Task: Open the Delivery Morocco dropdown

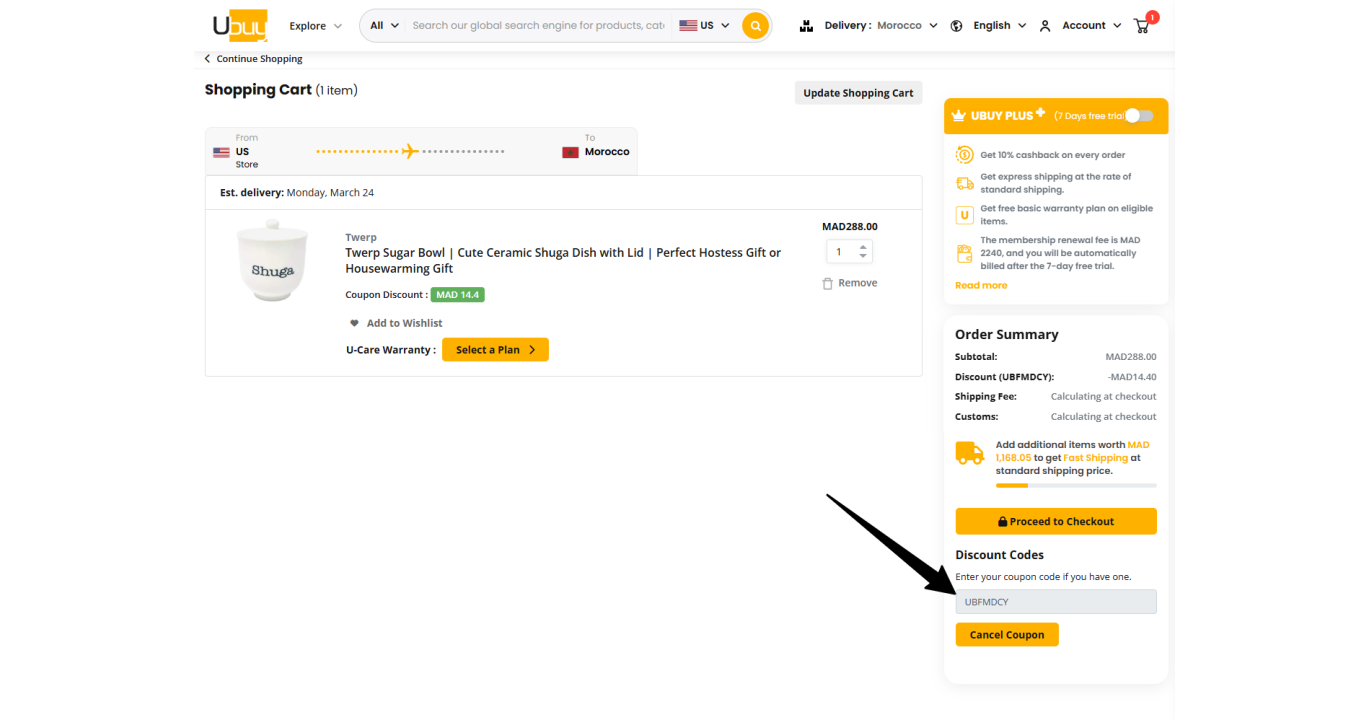Action: point(880,26)
